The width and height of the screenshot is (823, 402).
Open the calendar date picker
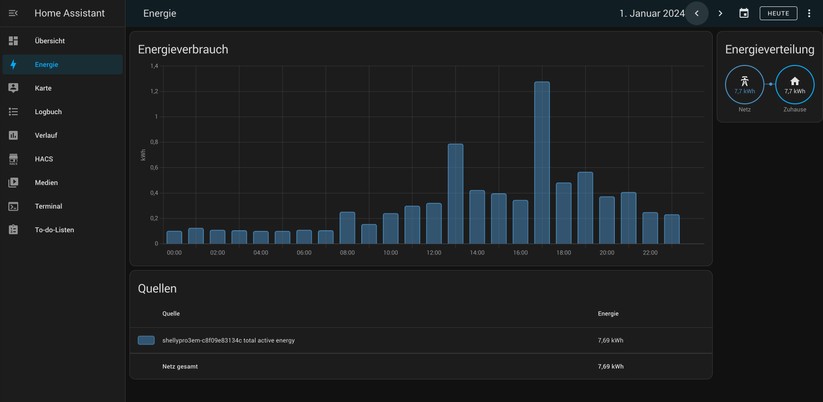744,13
